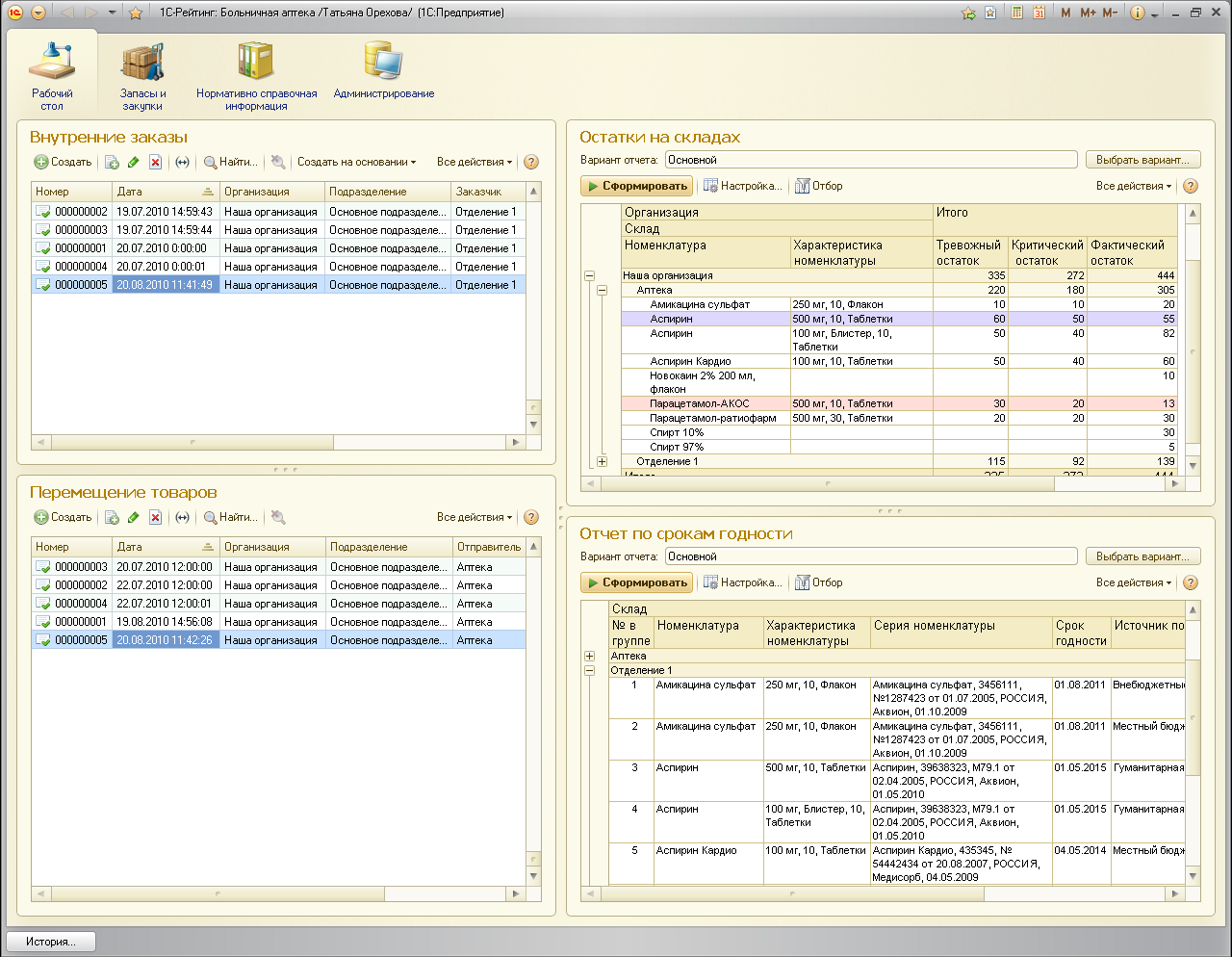Screen dimensions: 1232x957
Task: Click red delete-mark icon in Перемещение товаров toolbar
Action: pos(155,518)
